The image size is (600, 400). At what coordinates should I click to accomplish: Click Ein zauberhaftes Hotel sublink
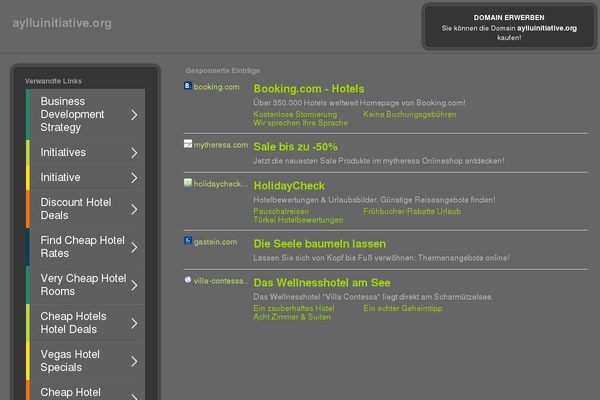tap(293, 309)
